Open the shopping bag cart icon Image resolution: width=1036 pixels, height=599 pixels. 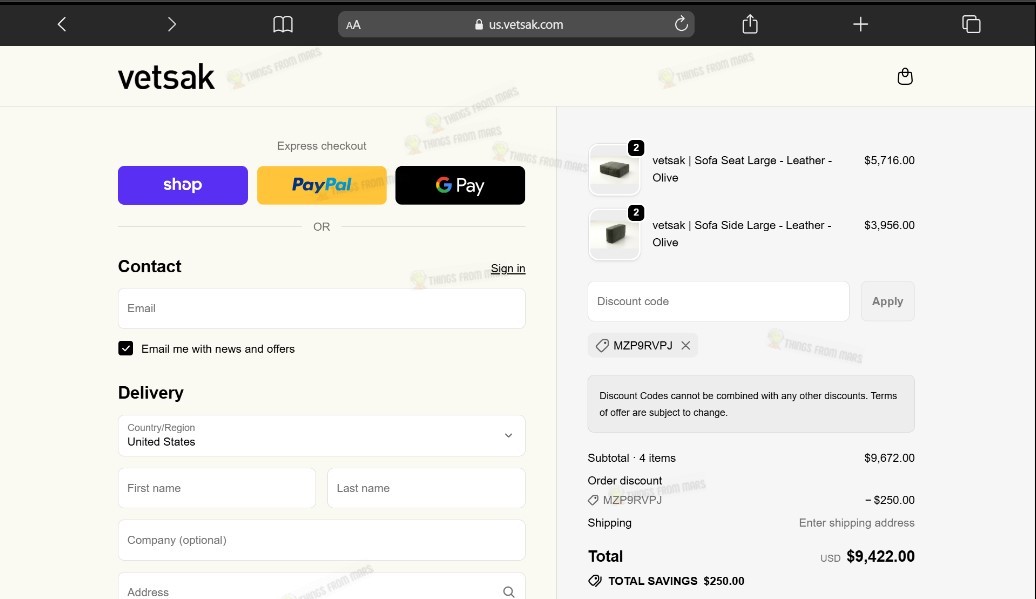pyautogui.click(x=905, y=77)
